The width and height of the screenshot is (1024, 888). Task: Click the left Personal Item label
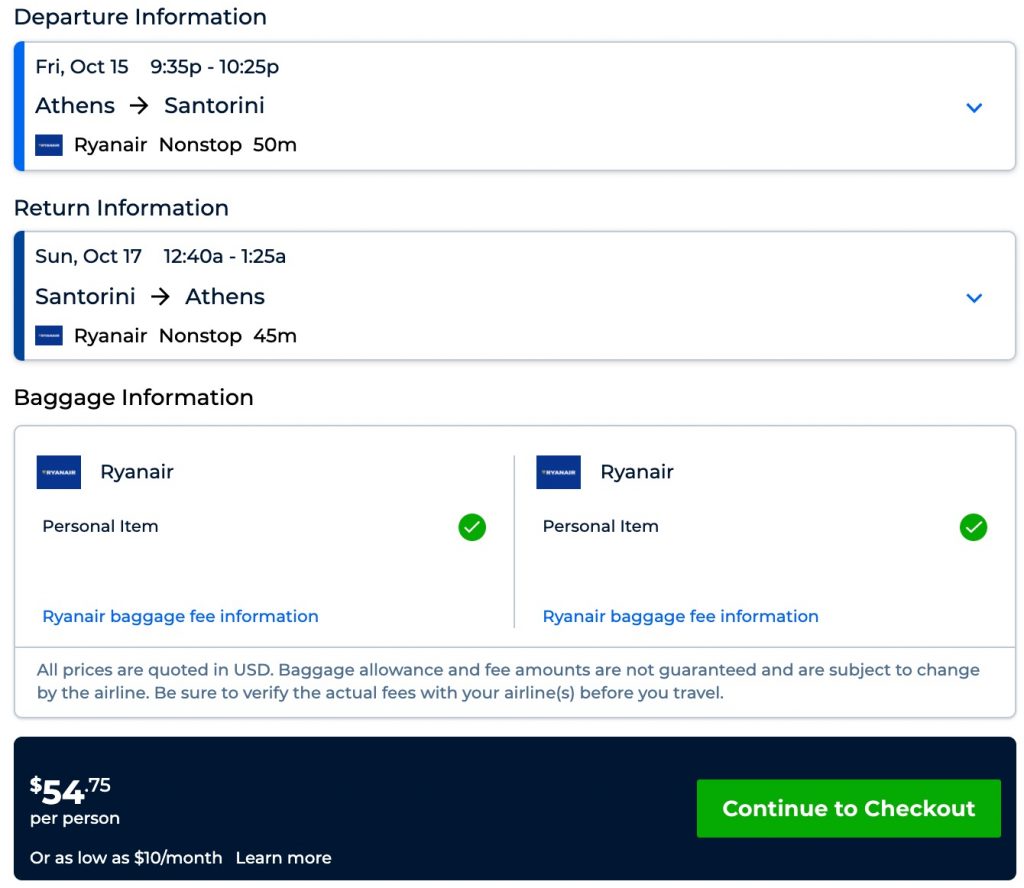point(100,526)
